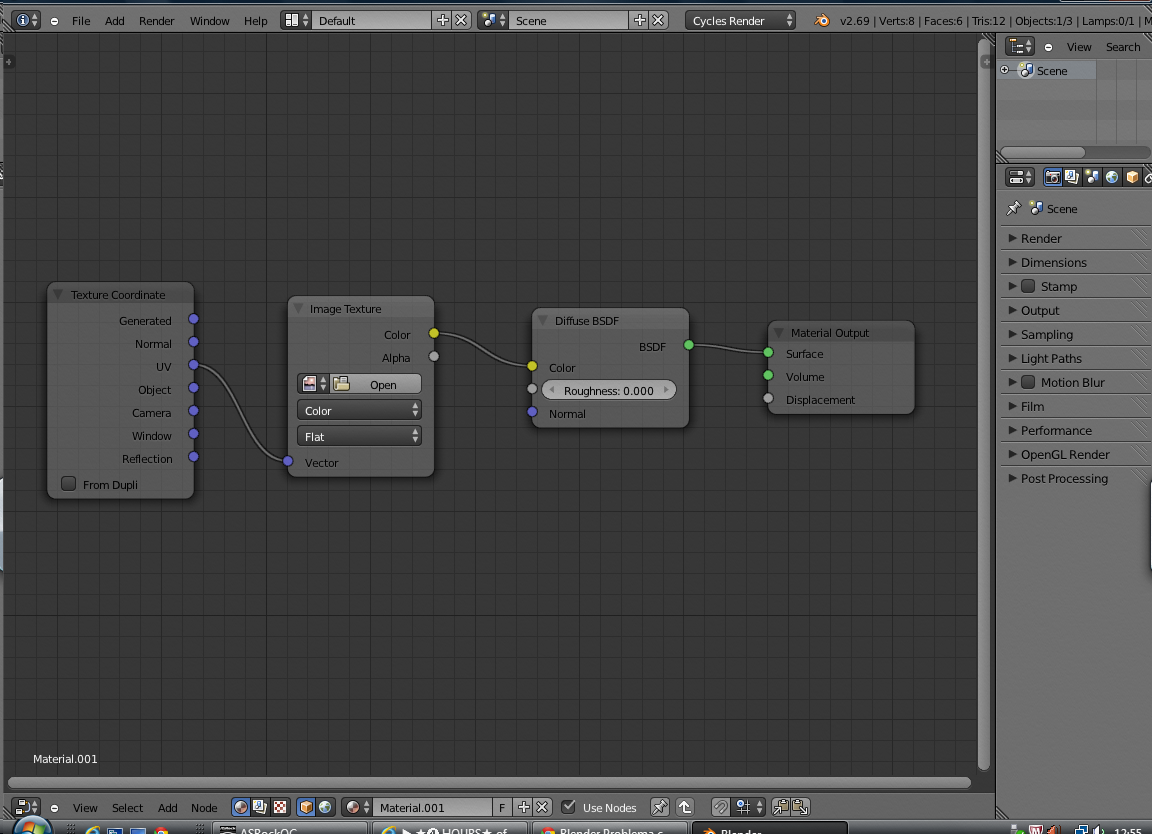The image size is (1152, 834).
Task: Open the Render menu in top bar
Action: coord(156,21)
